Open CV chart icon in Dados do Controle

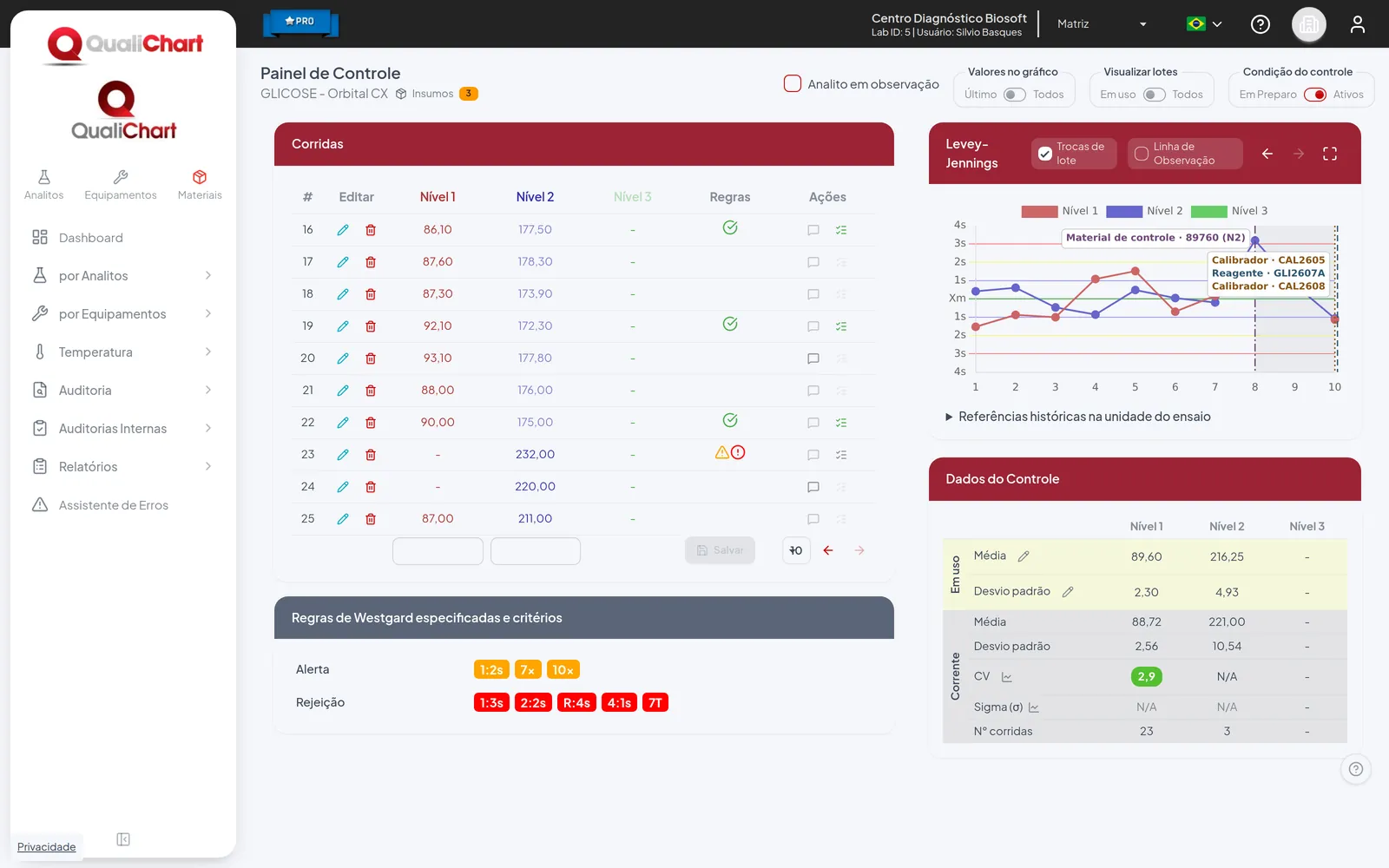point(1007,677)
